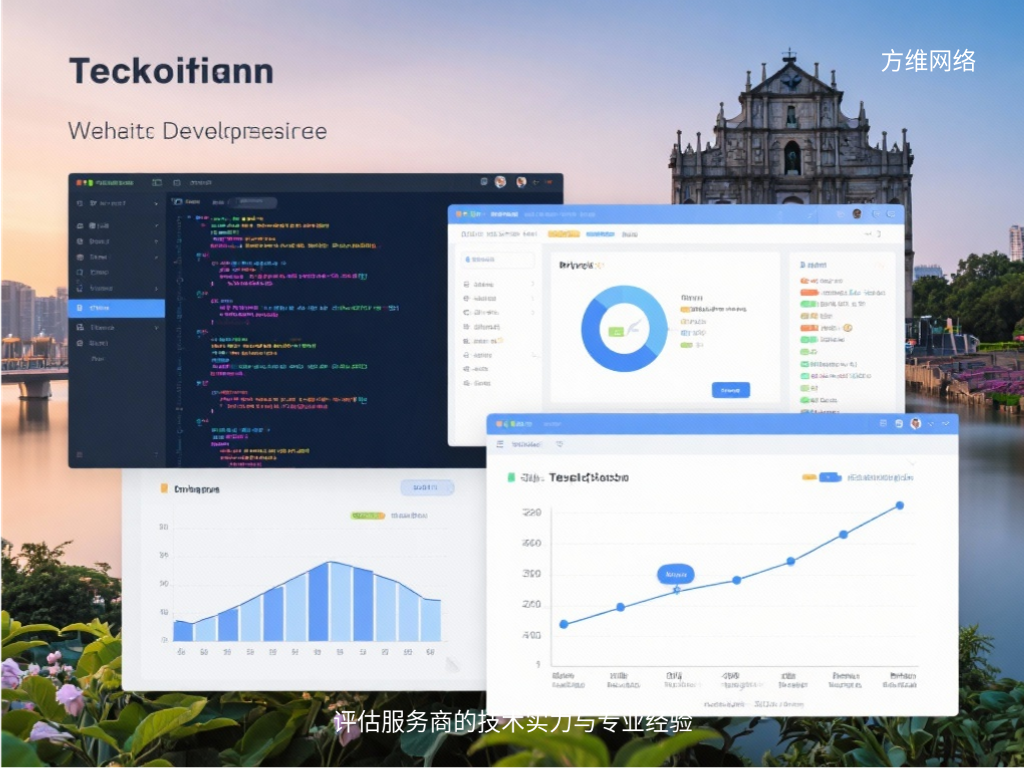Open the first user avatar in dark editor header
1024x768 pixels.
pos(500,182)
